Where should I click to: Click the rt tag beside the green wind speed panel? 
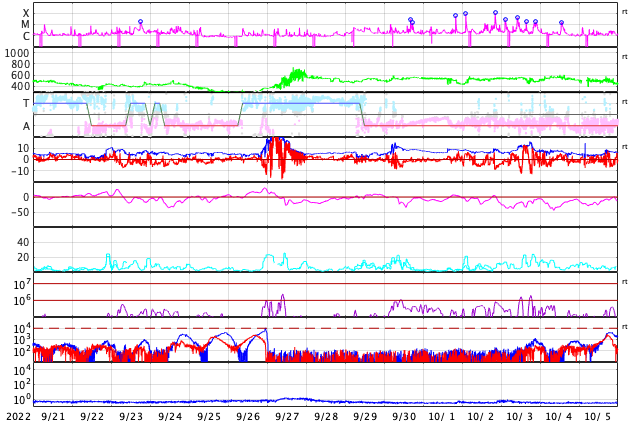click(x=624, y=57)
